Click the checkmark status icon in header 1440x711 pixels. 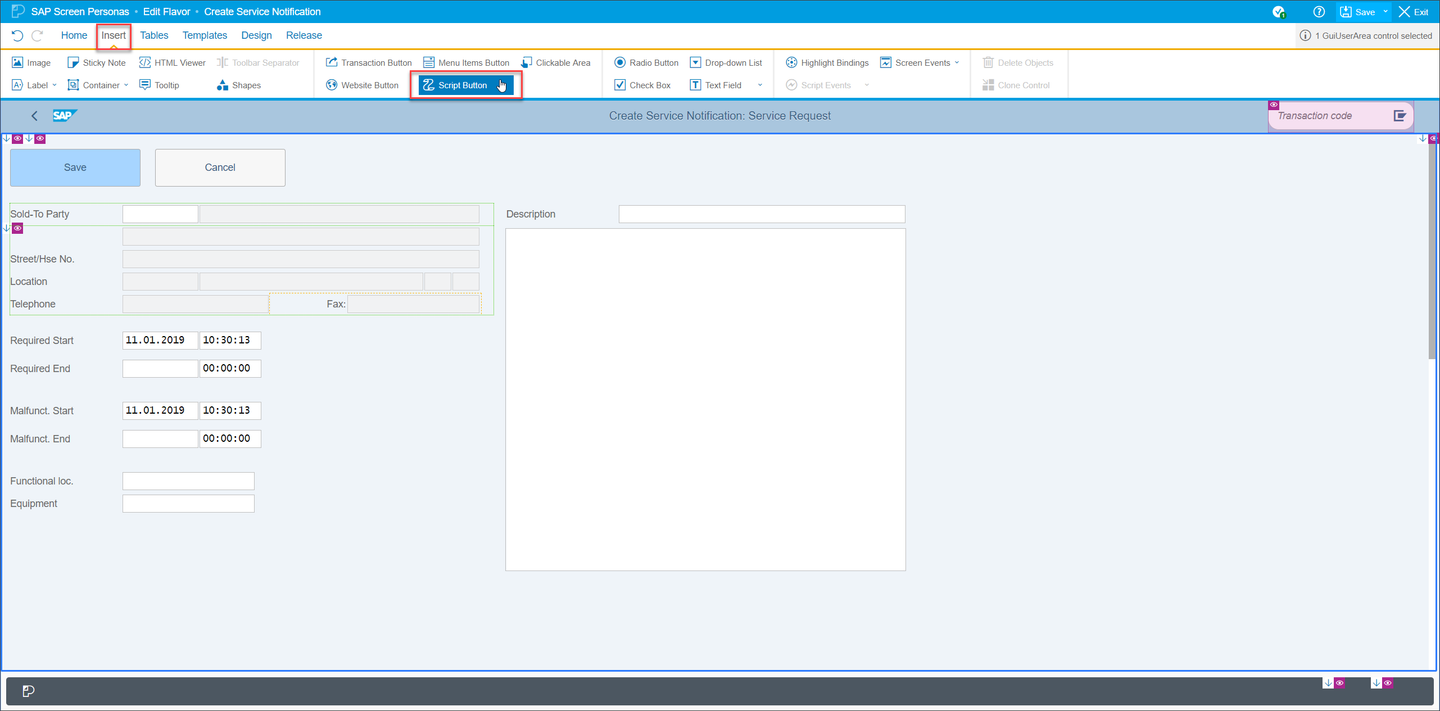pyautogui.click(x=1279, y=12)
